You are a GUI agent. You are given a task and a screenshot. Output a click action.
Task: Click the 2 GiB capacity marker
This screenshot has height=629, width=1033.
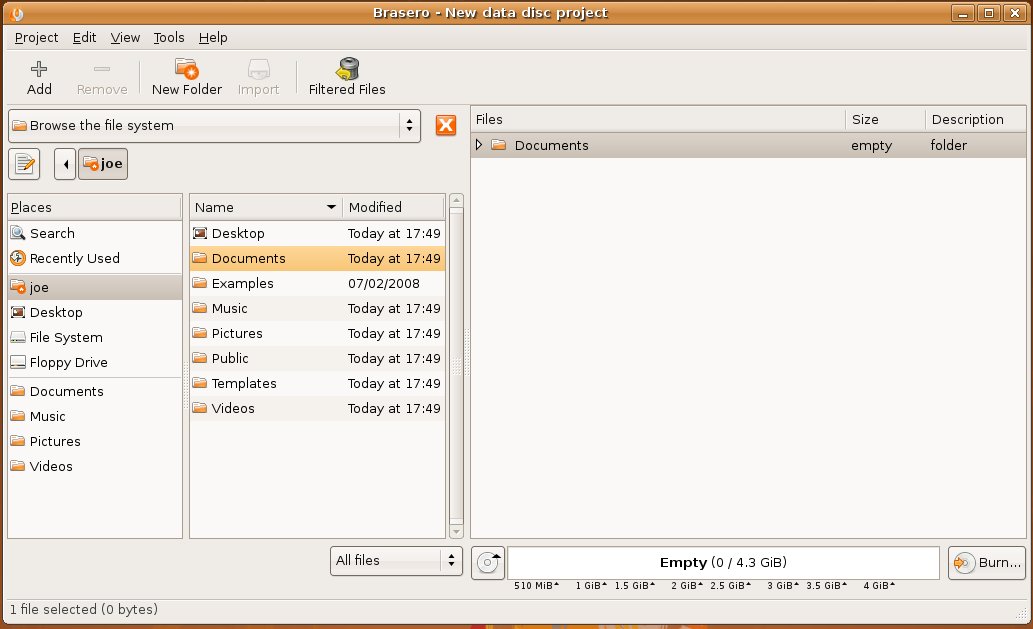tap(687, 586)
